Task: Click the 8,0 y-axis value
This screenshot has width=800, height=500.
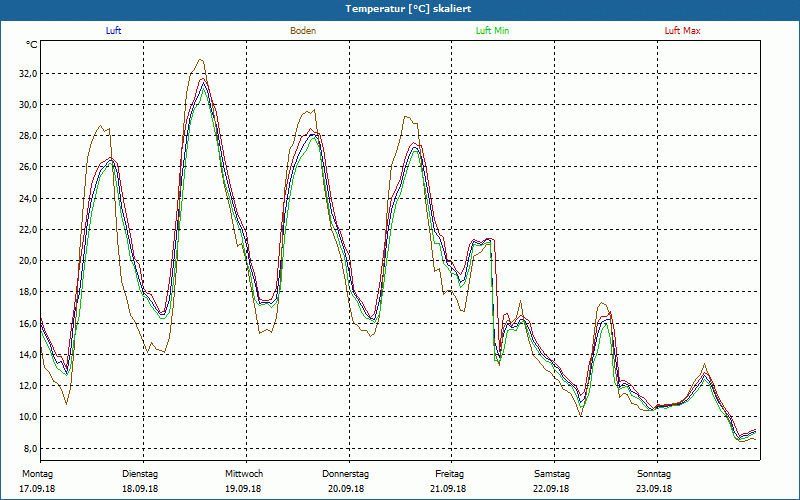Action: click(x=30, y=448)
